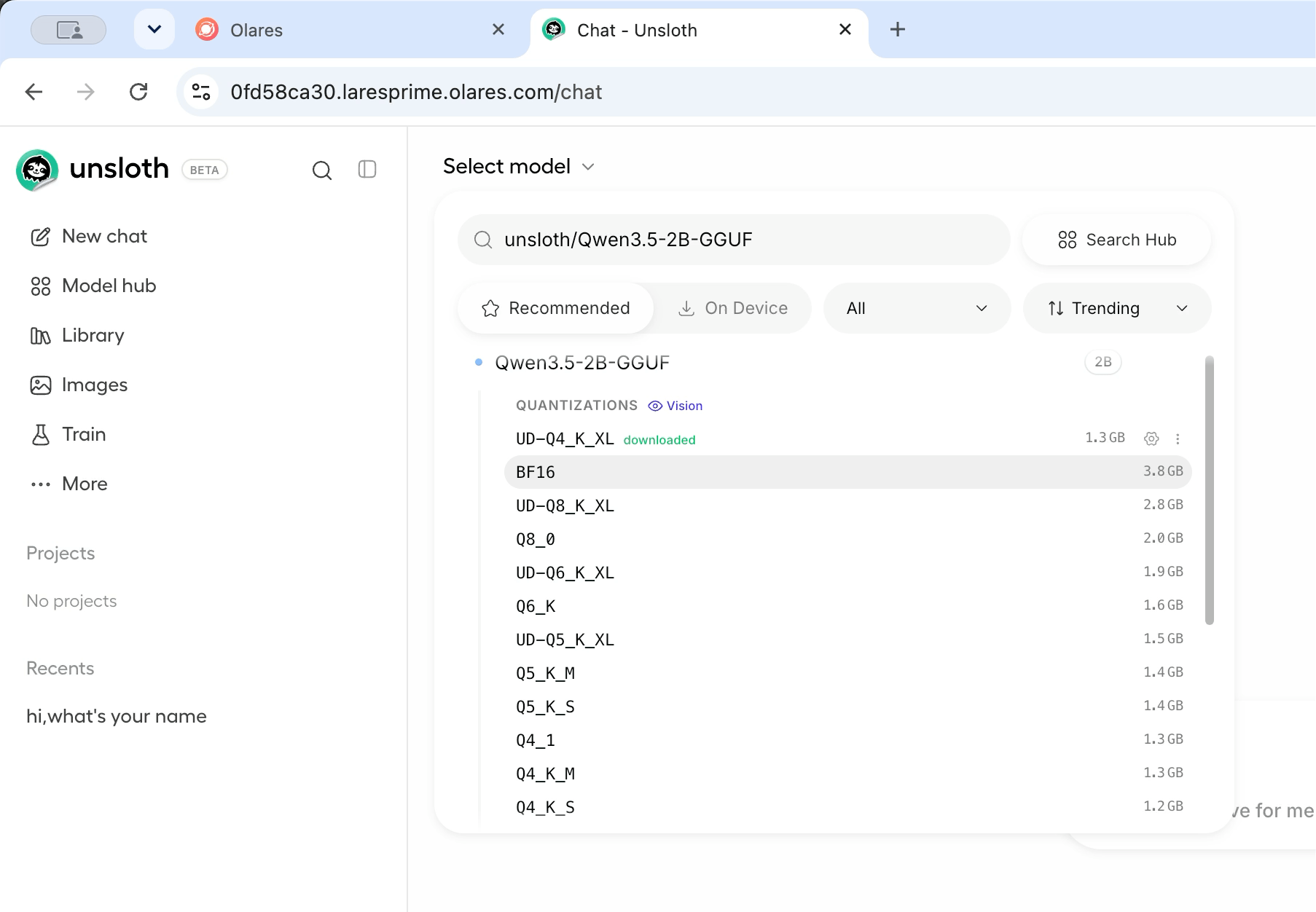
Task: Click the Search Hub grid icon
Action: (1068, 240)
